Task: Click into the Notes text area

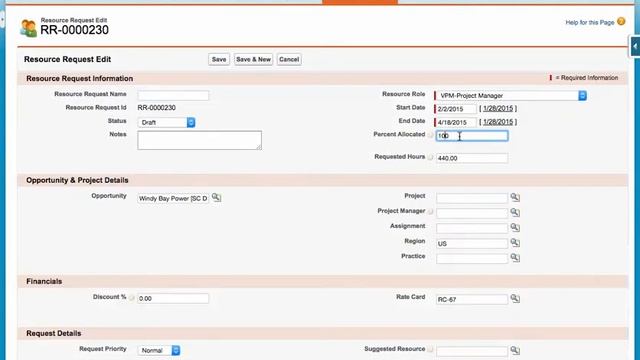Action: coord(200,140)
